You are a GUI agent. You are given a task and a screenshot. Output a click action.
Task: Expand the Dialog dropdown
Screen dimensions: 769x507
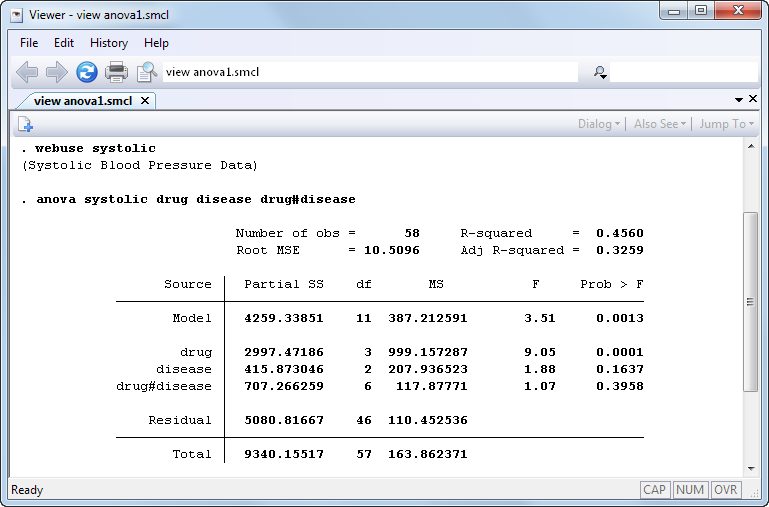point(599,124)
